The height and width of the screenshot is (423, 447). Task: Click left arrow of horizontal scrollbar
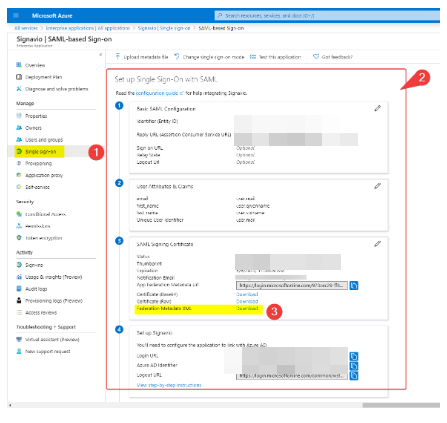(10, 405)
